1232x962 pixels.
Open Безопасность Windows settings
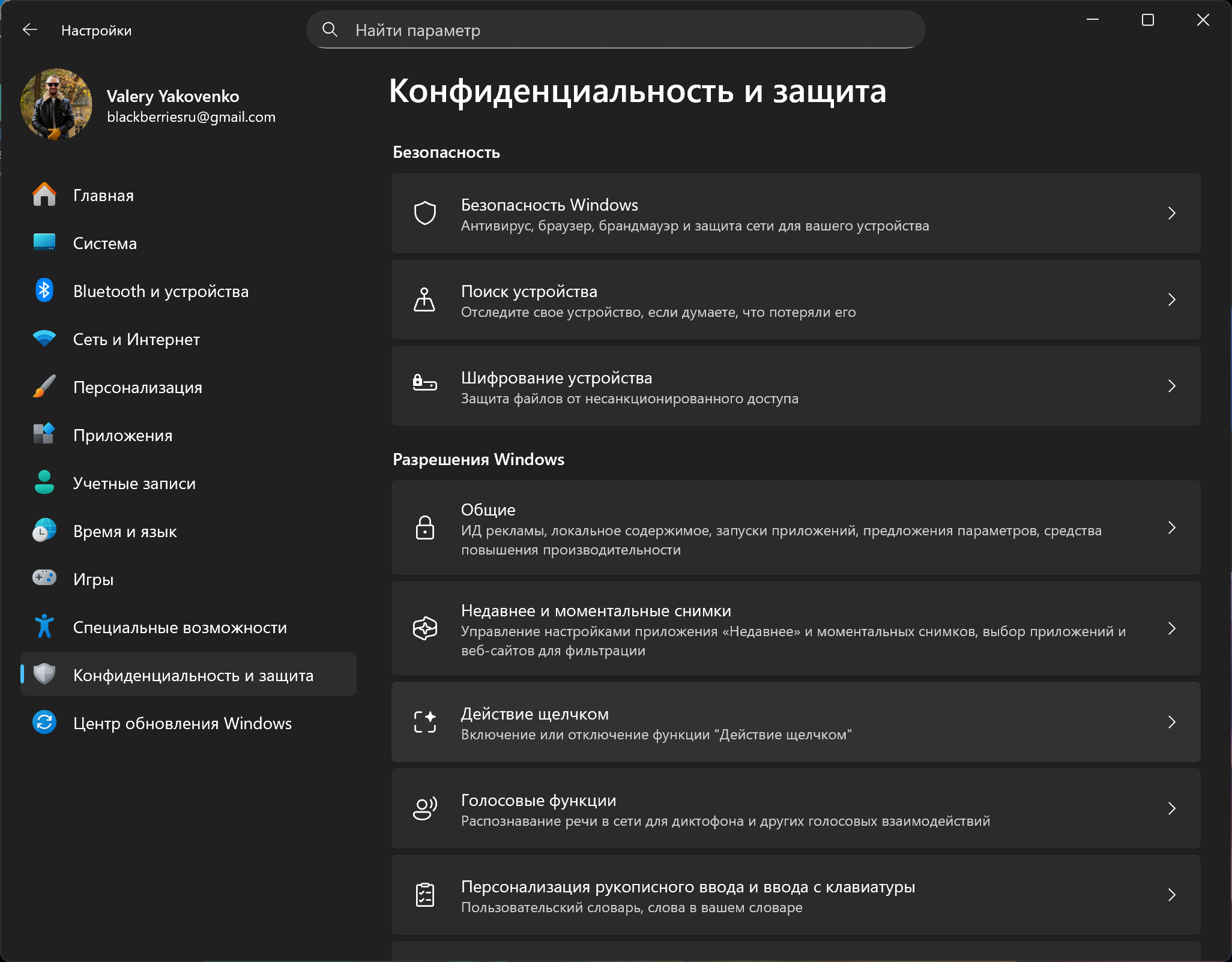[796, 213]
